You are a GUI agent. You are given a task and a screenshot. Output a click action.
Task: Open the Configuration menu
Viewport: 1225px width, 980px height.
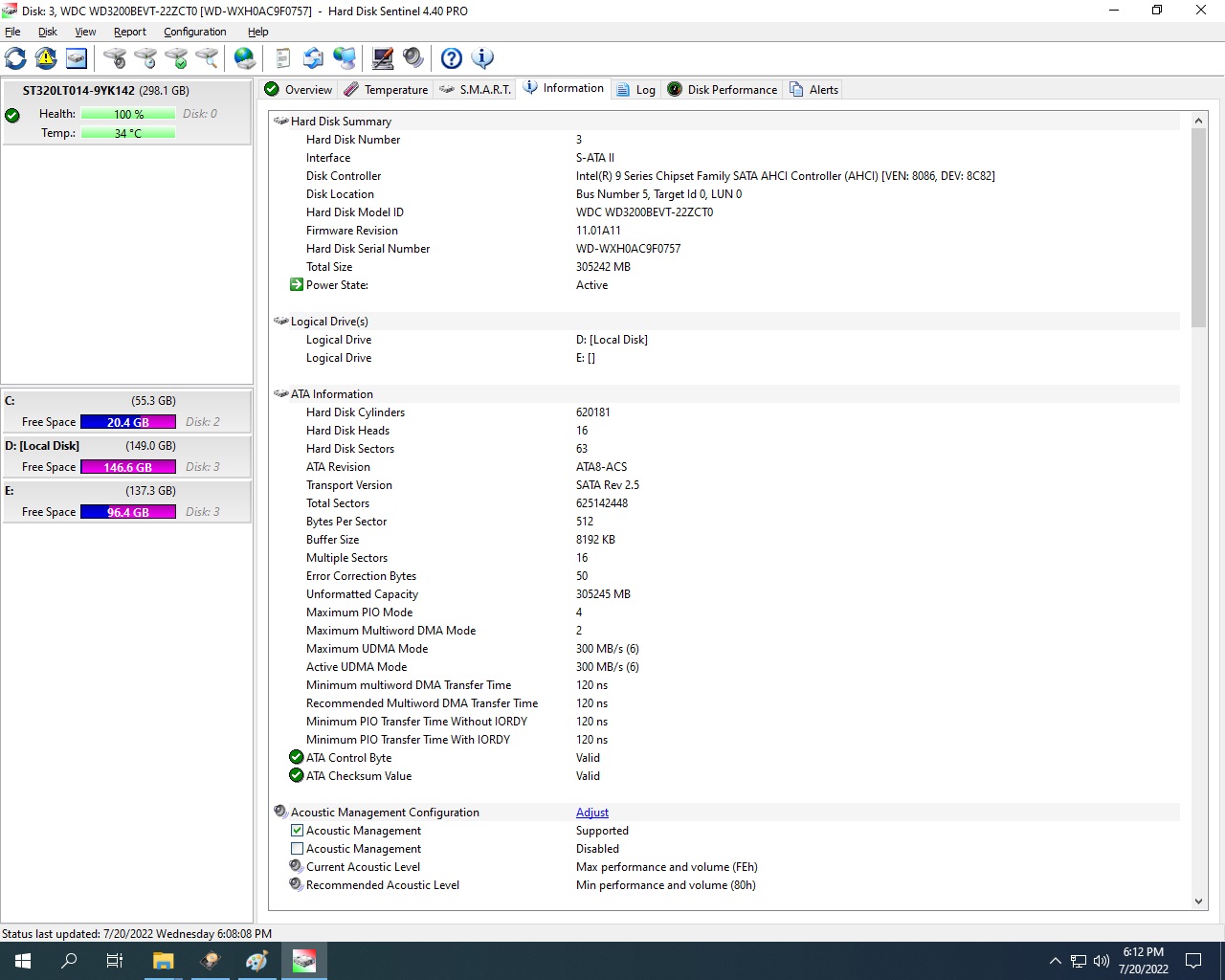point(195,32)
